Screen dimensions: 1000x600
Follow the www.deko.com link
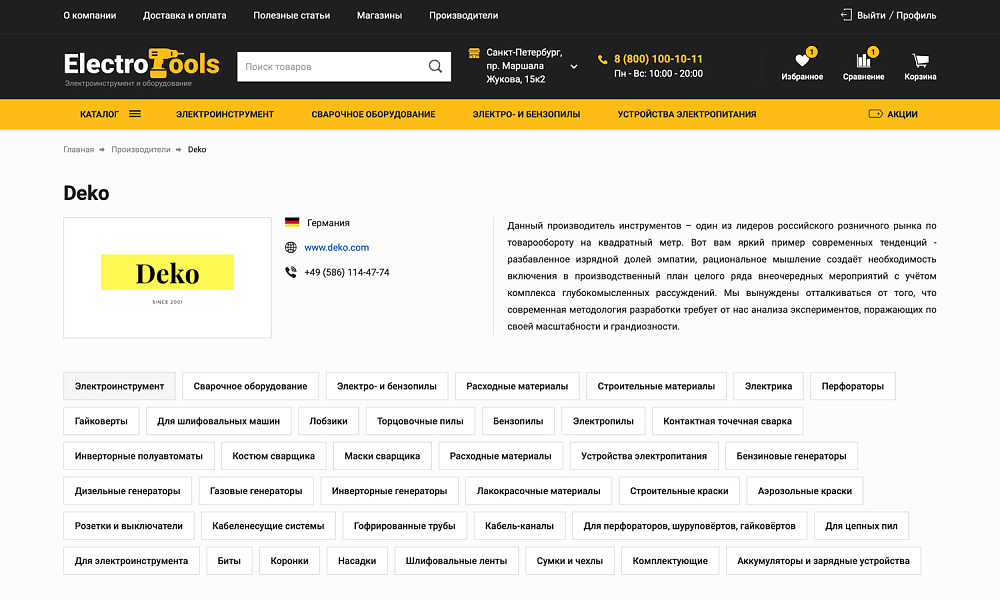tap(337, 247)
